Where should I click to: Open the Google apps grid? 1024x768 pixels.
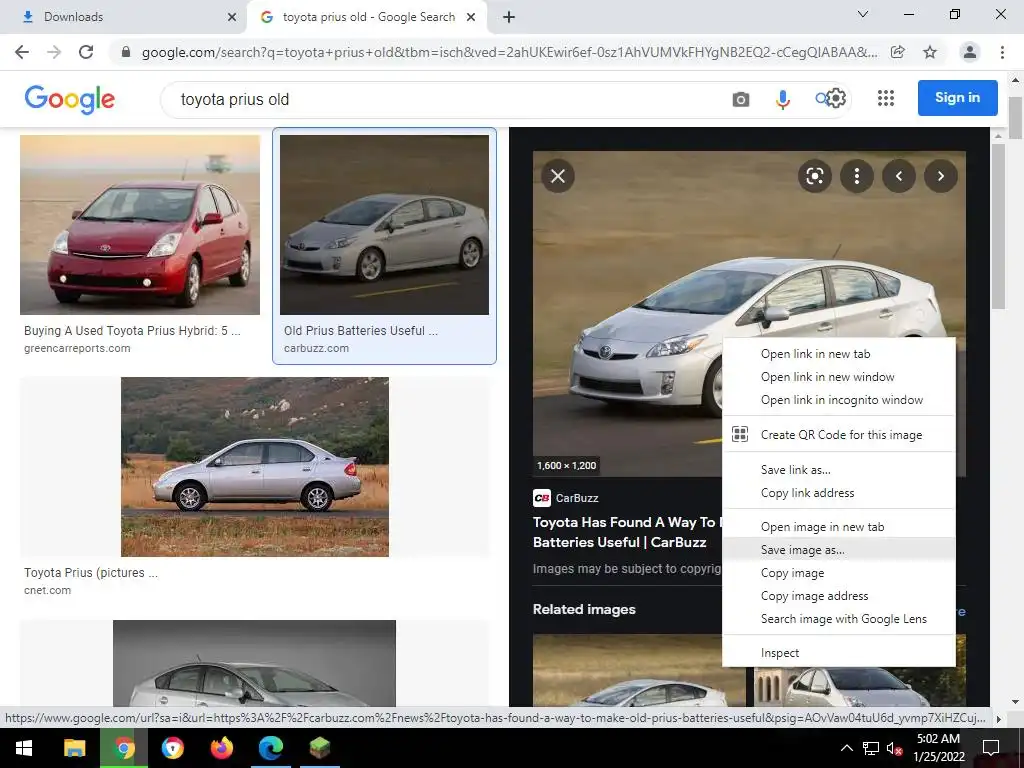886,99
